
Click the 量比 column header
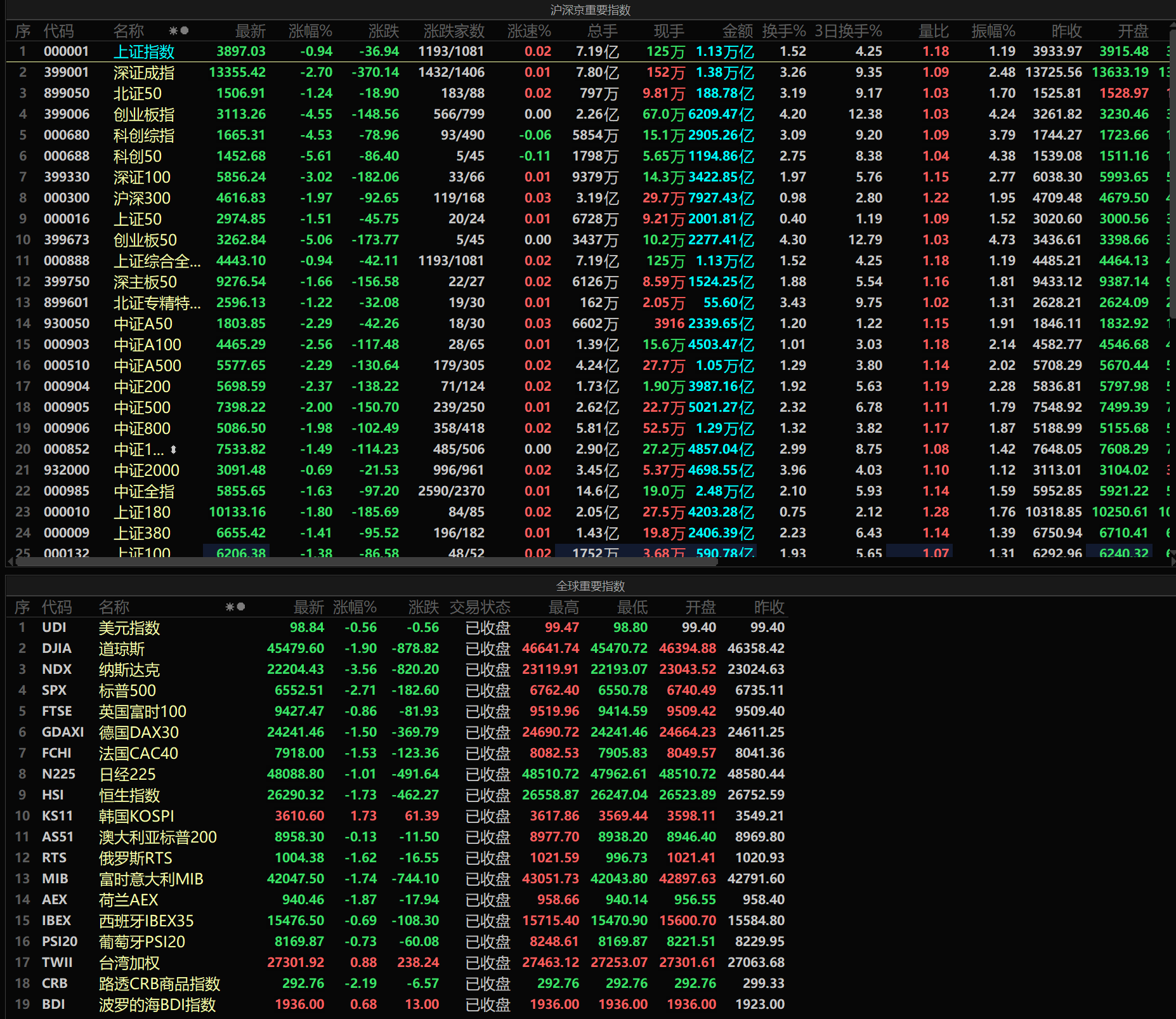point(934,31)
